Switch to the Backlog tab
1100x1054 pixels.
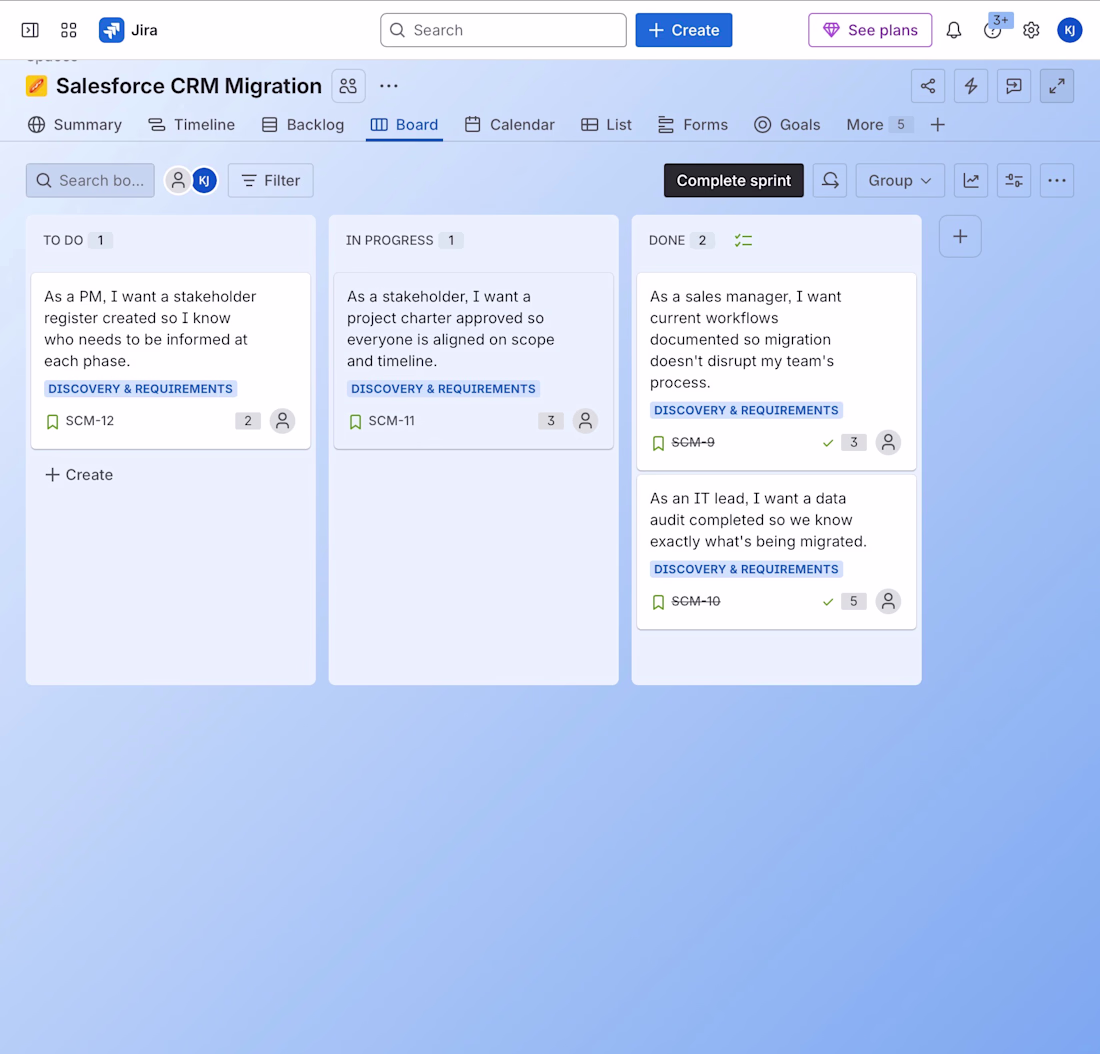[x=303, y=125]
